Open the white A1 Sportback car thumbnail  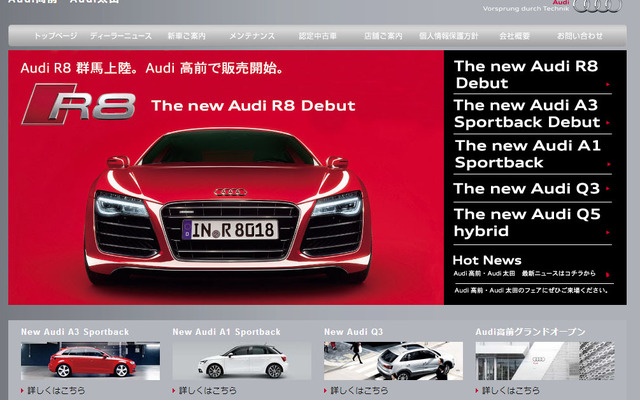pos(242,361)
